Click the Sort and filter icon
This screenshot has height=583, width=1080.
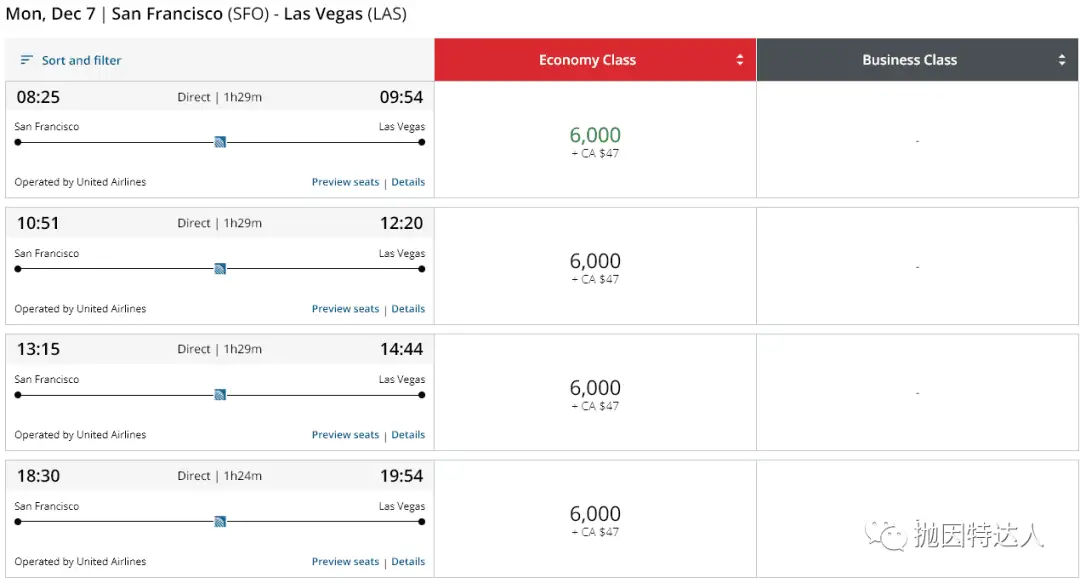coord(26,60)
